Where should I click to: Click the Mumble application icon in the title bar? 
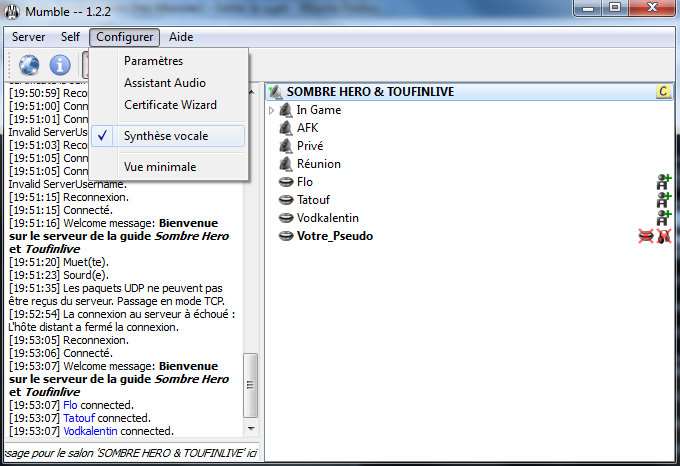(12, 11)
